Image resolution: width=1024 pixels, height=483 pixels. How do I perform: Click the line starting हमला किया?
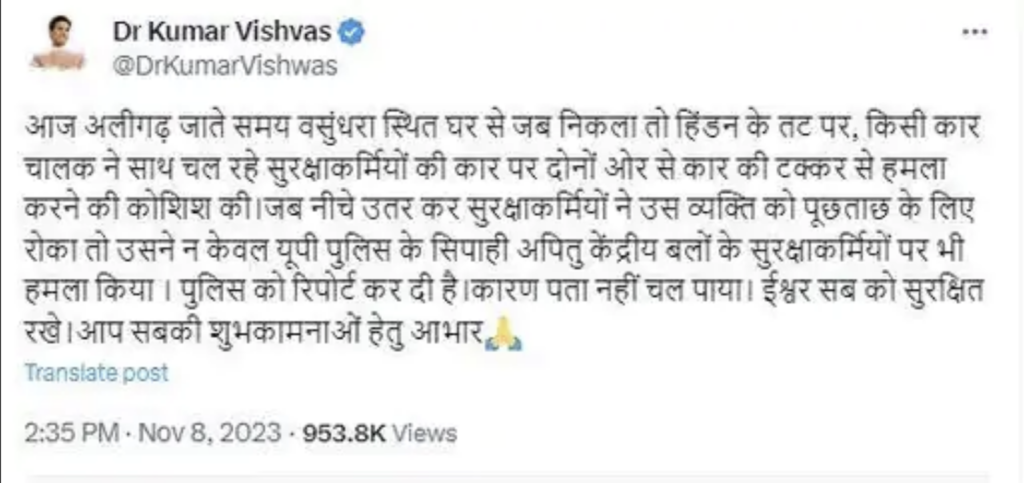click(504, 293)
